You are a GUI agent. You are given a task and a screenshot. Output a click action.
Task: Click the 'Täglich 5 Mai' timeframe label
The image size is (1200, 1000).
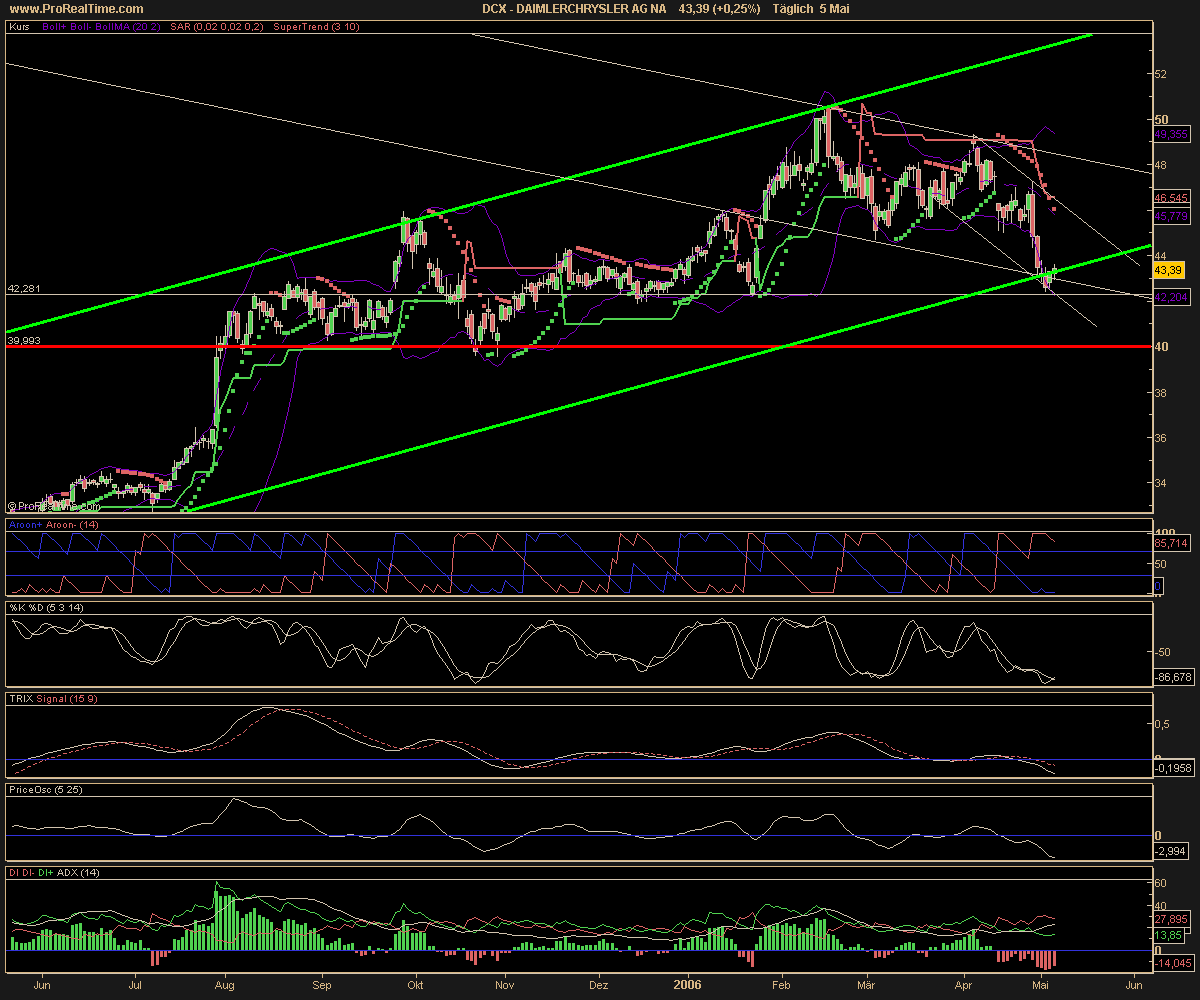813,8
